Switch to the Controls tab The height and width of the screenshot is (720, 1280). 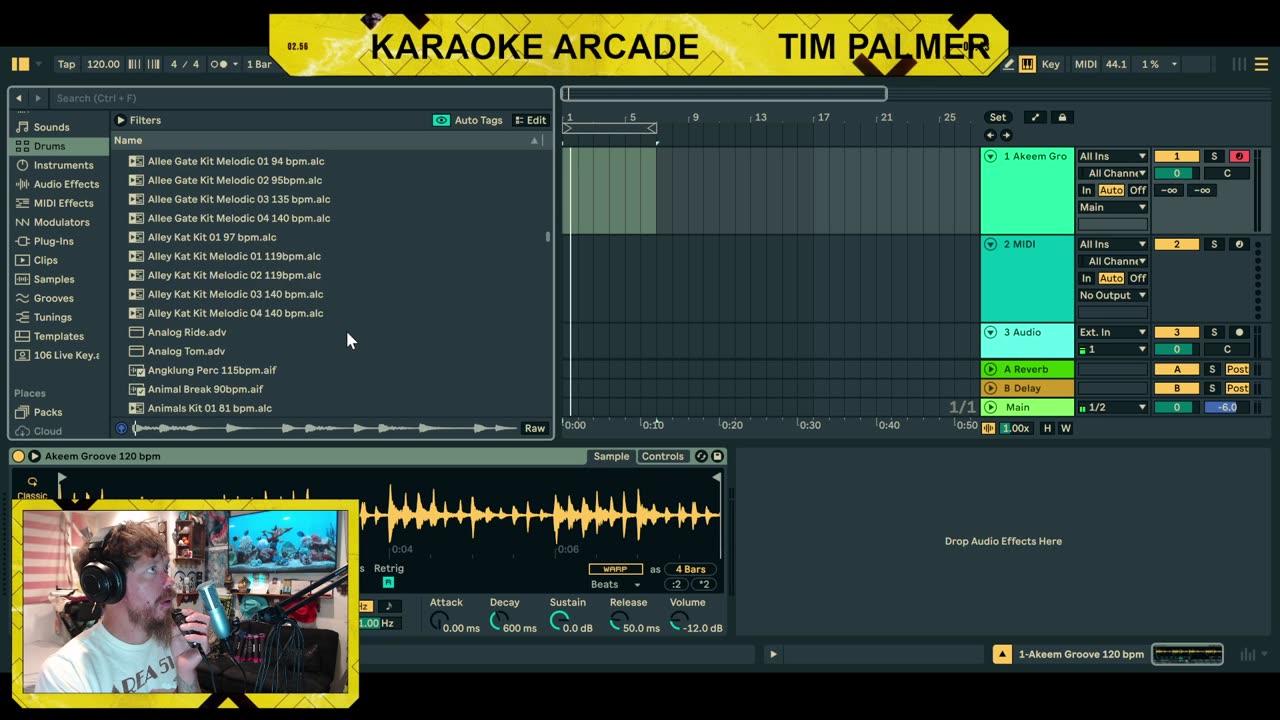pos(663,456)
